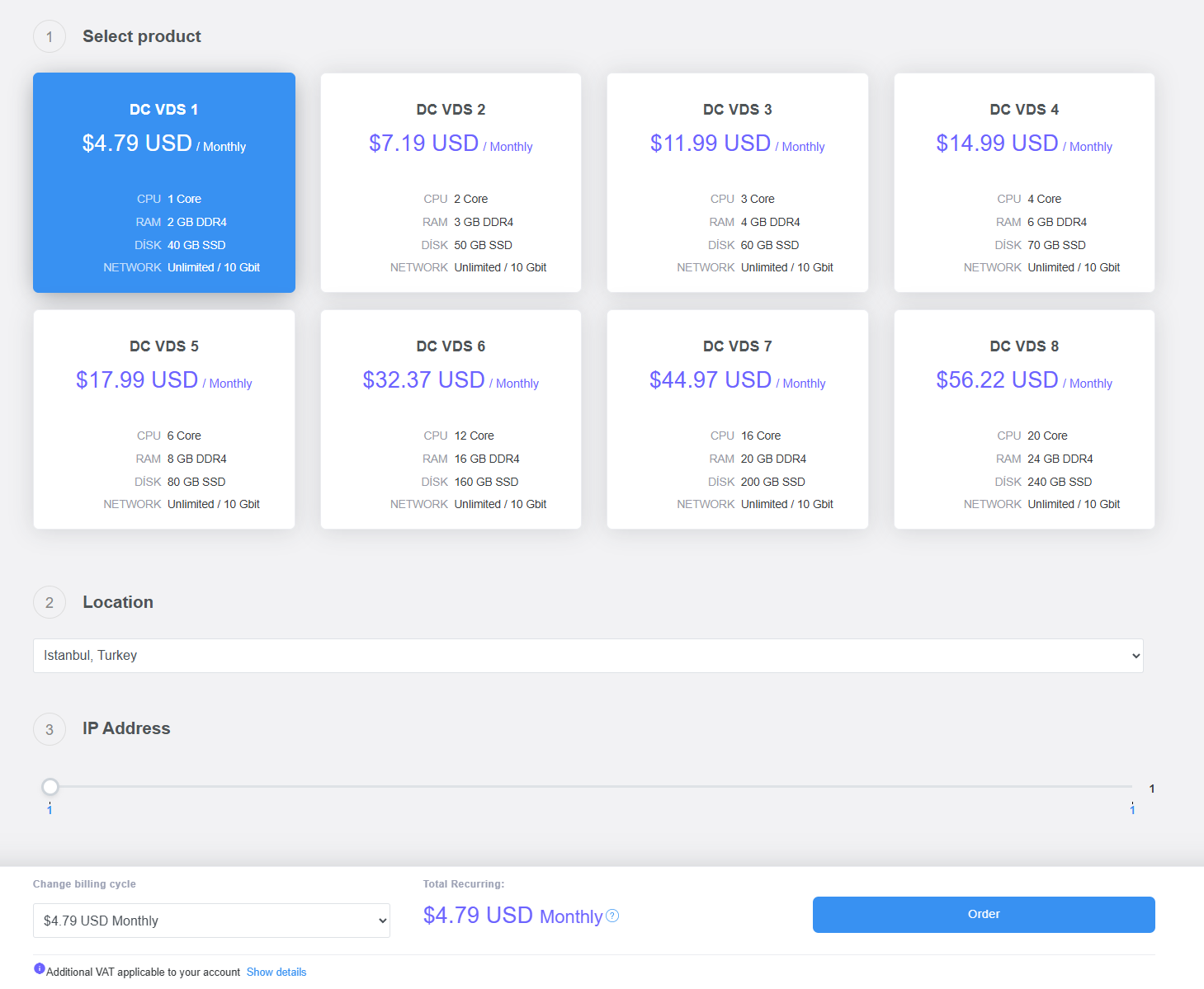This screenshot has height=989, width=1204.
Task: Expand the billing cycle dropdown
Action: coord(211,921)
